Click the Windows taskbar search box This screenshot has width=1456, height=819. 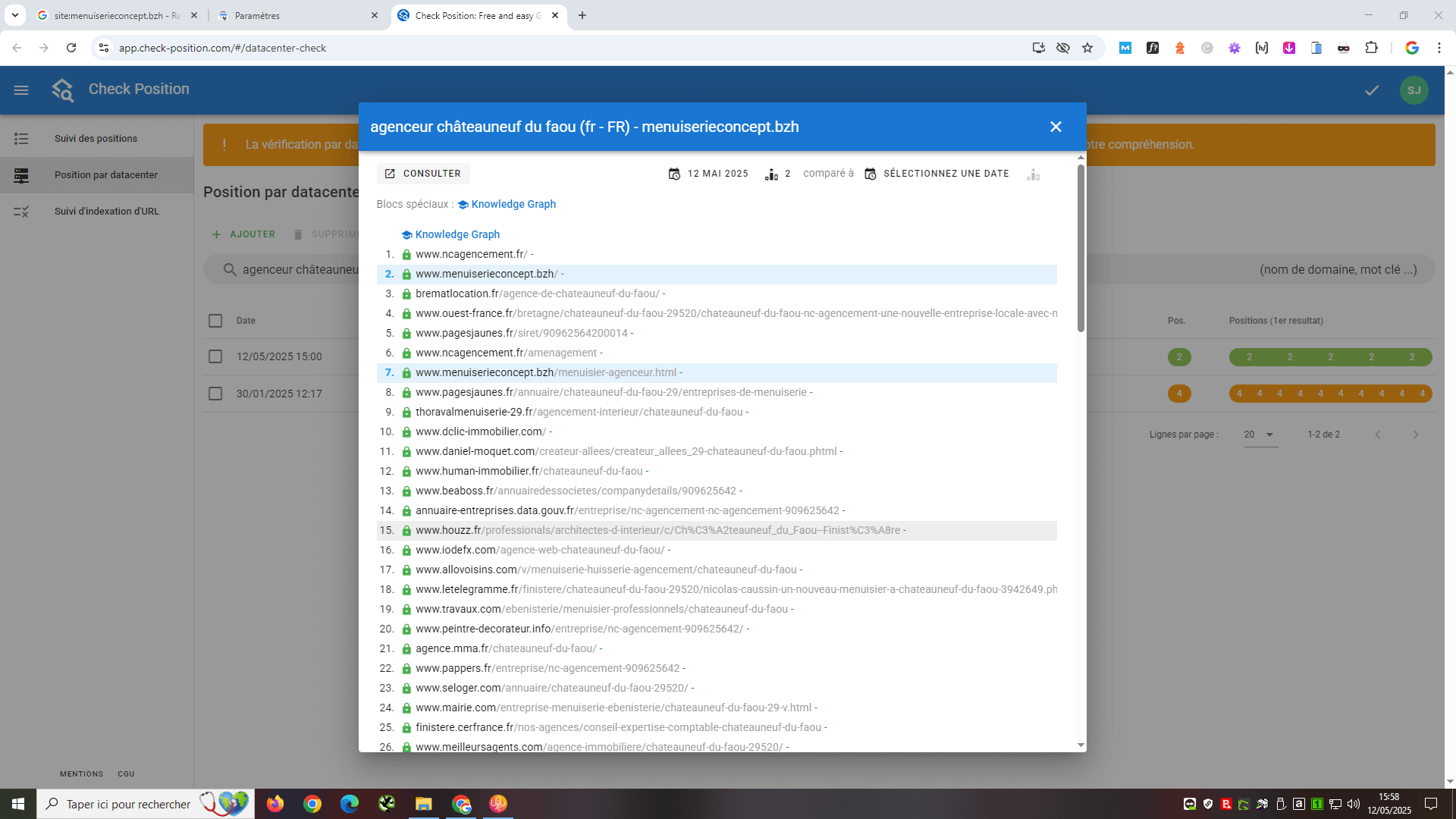[144, 804]
